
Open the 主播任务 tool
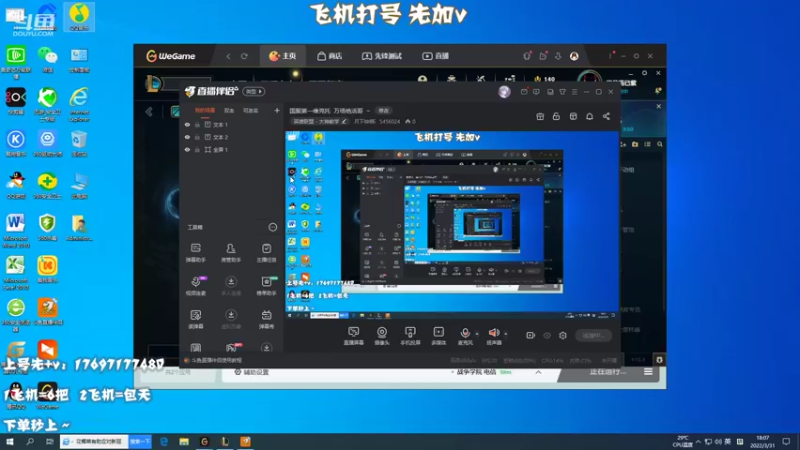[x=266, y=253]
